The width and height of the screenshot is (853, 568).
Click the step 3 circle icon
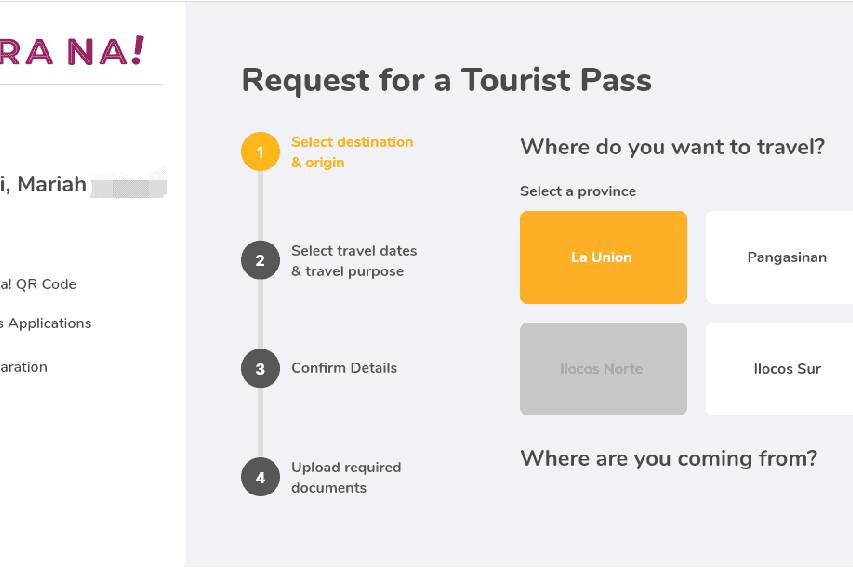260,368
